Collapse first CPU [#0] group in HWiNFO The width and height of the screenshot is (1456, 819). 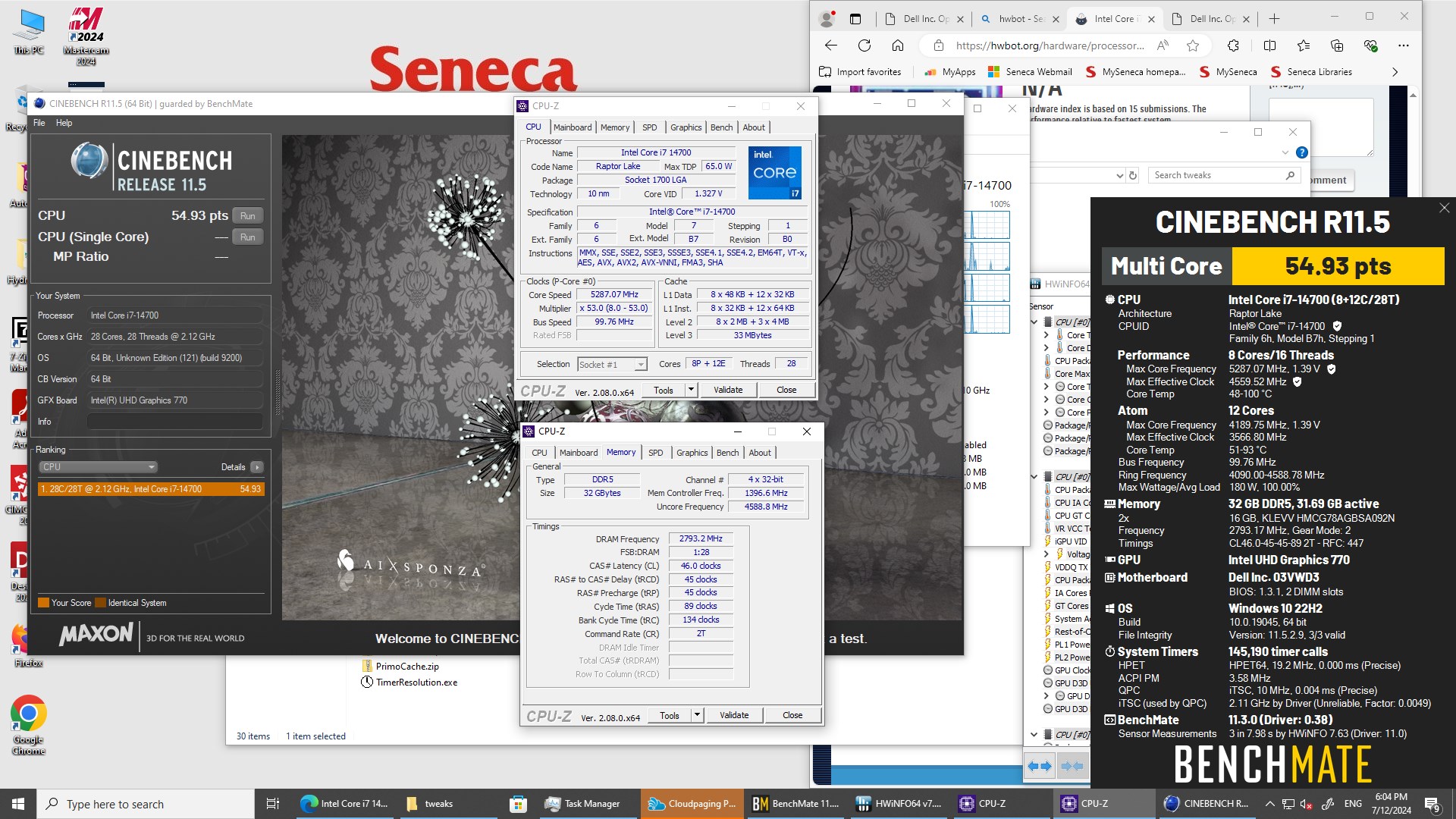pyautogui.click(x=1034, y=322)
